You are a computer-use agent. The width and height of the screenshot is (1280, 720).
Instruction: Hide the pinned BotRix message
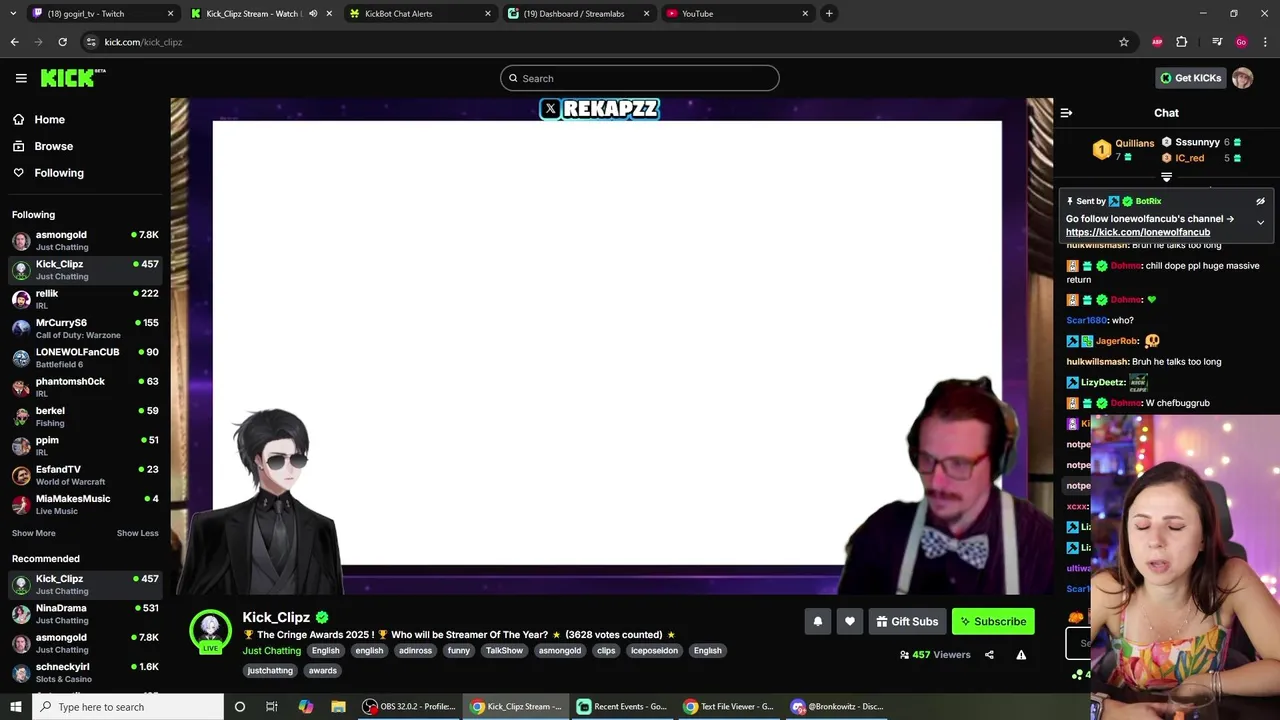click(1260, 201)
